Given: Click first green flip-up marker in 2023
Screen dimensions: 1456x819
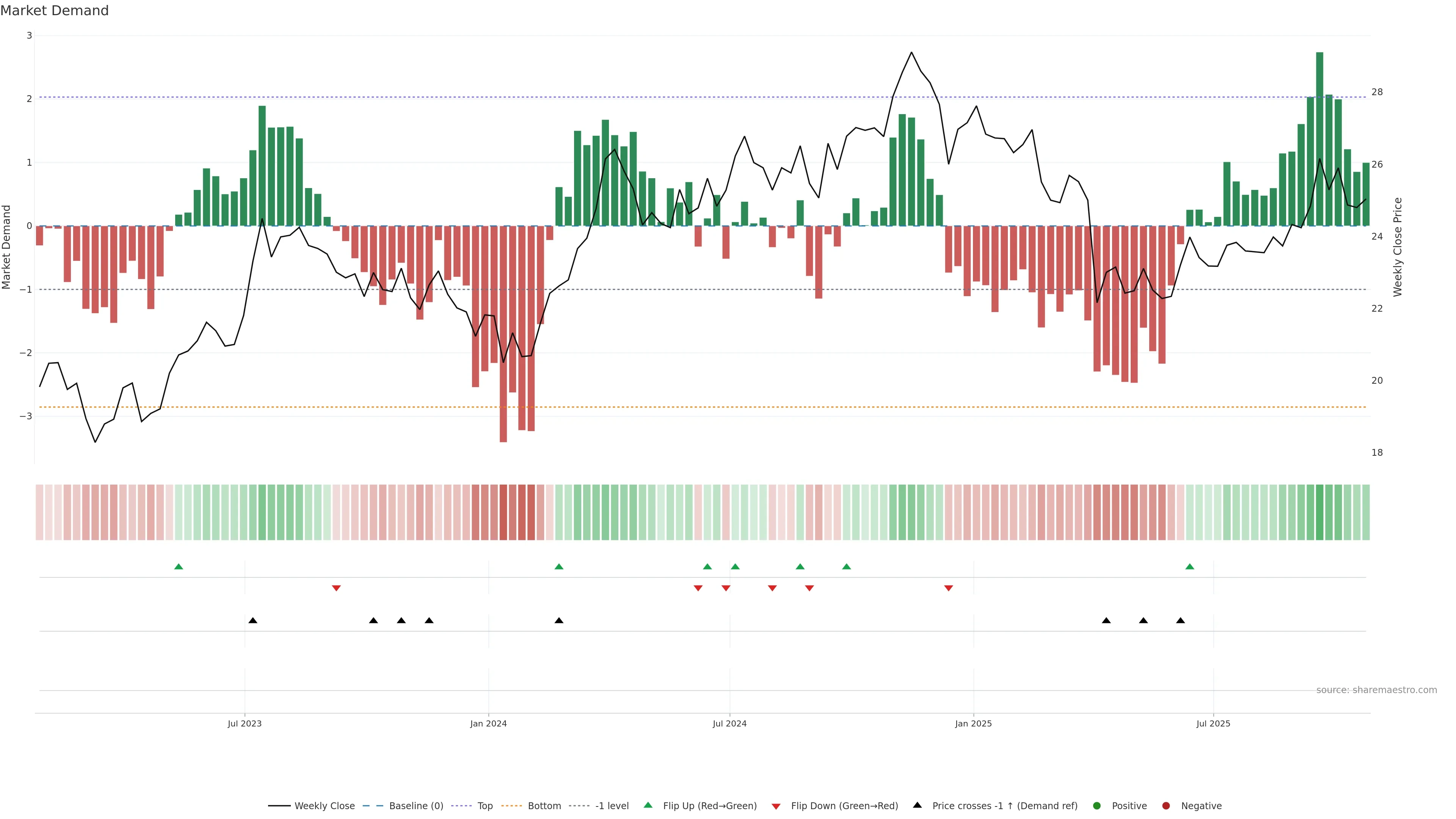Looking at the screenshot, I should [x=179, y=567].
